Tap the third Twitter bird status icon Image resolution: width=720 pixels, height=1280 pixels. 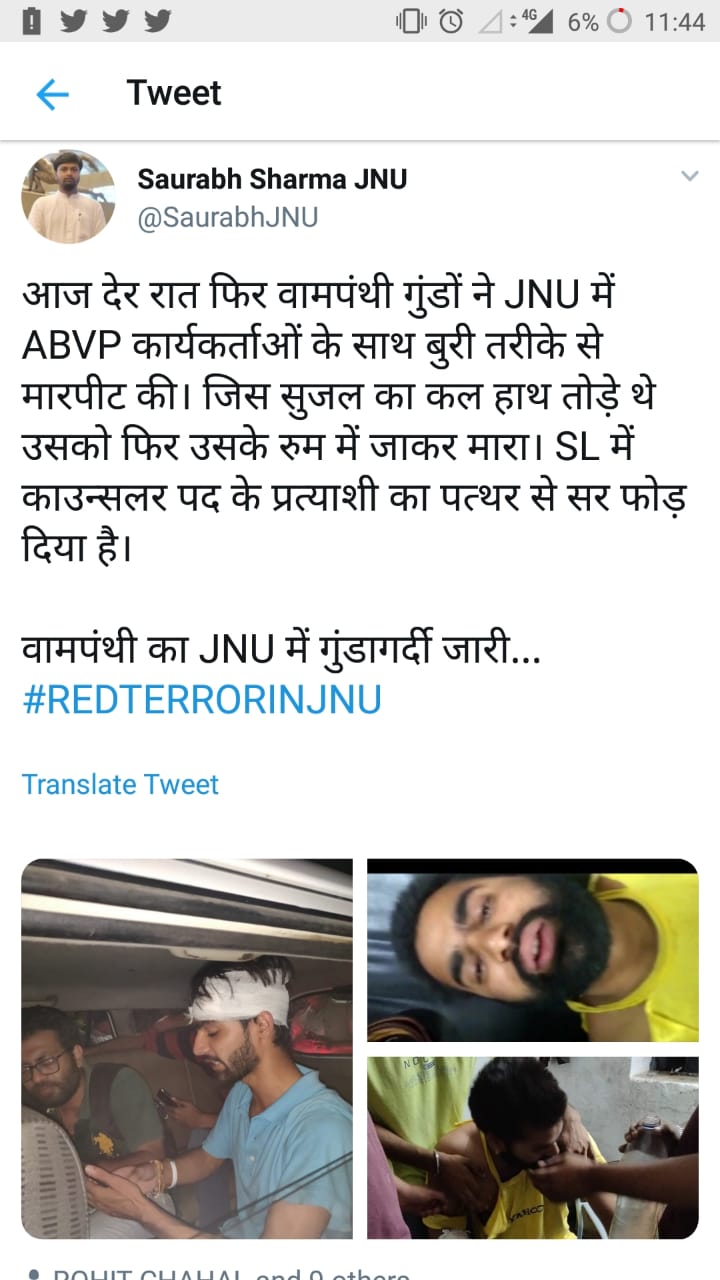click(x=156, y=21)
